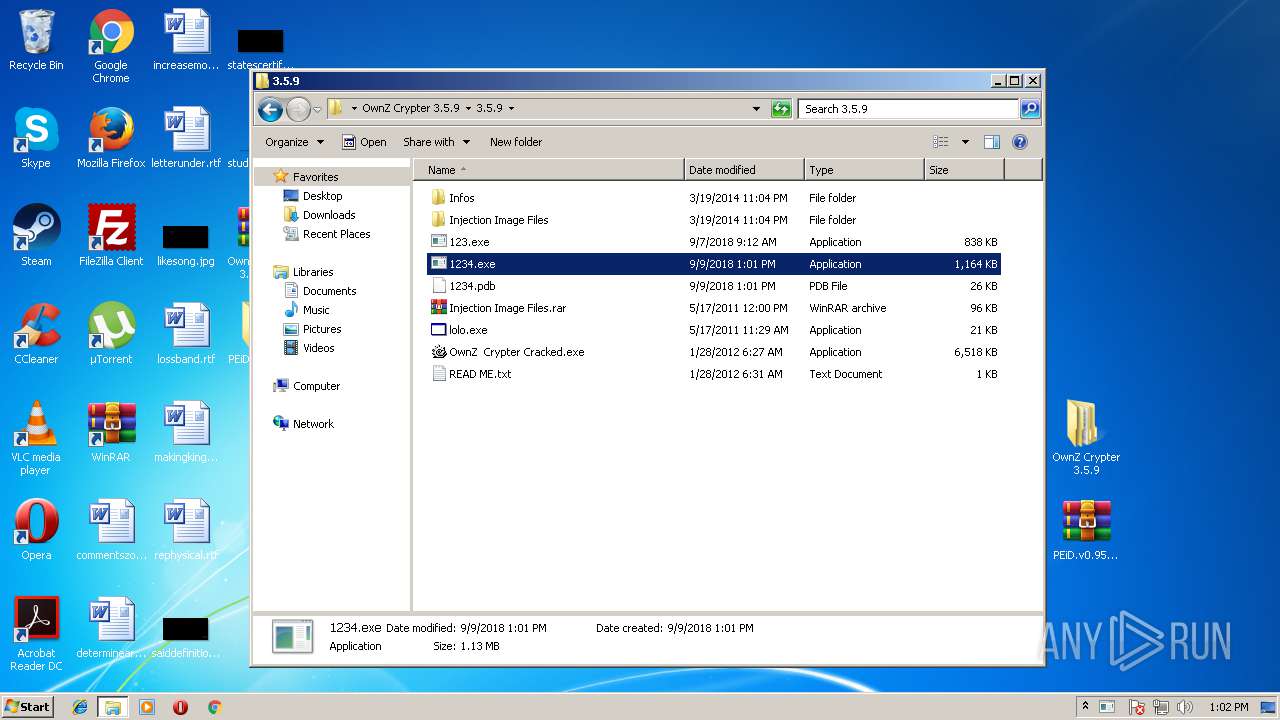
Task: Click the Search 3.5.9 input field
Action: 909,109
